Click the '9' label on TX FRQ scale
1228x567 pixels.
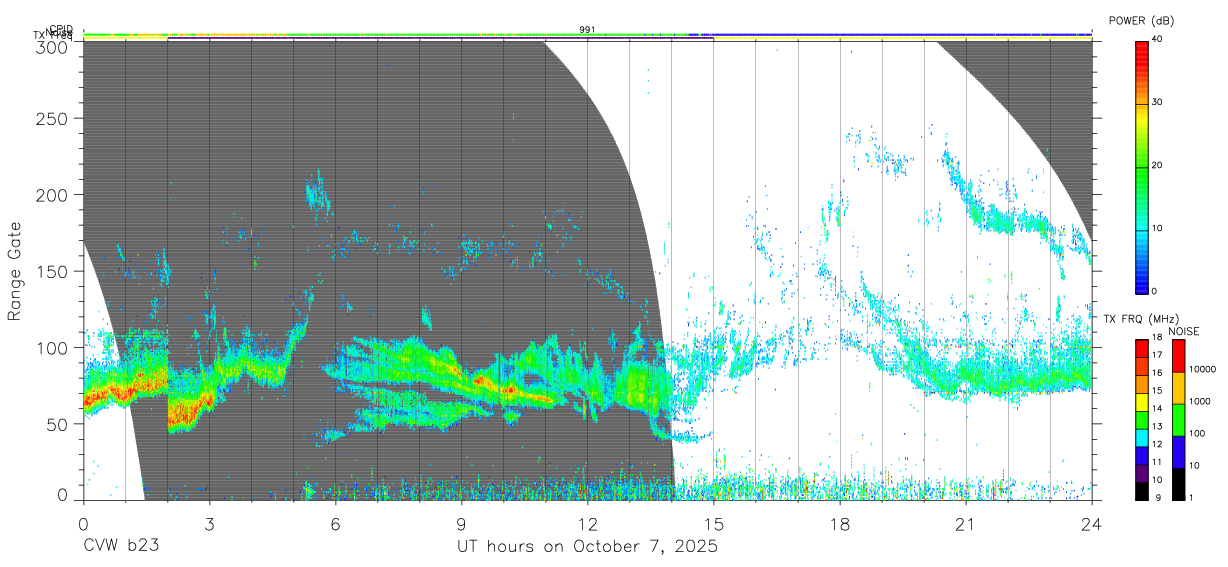[1158, 497]
